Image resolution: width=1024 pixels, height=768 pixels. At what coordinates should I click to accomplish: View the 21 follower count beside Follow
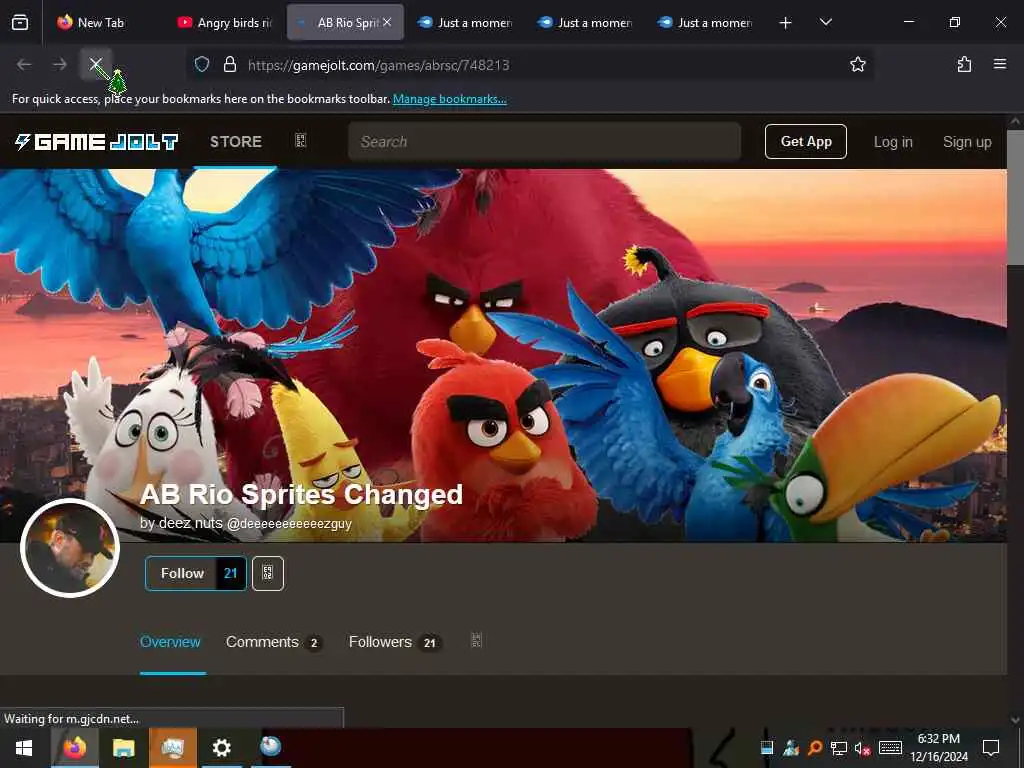click(x=231, y=573)
